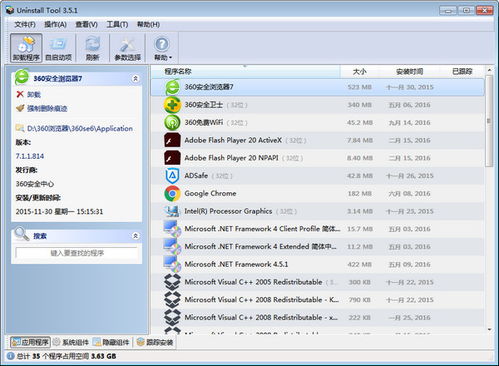This screenshot has height=366, width=499.
Task: Open the 工具(T) menu
Action: pyautogui.click(x=117, y=24)
